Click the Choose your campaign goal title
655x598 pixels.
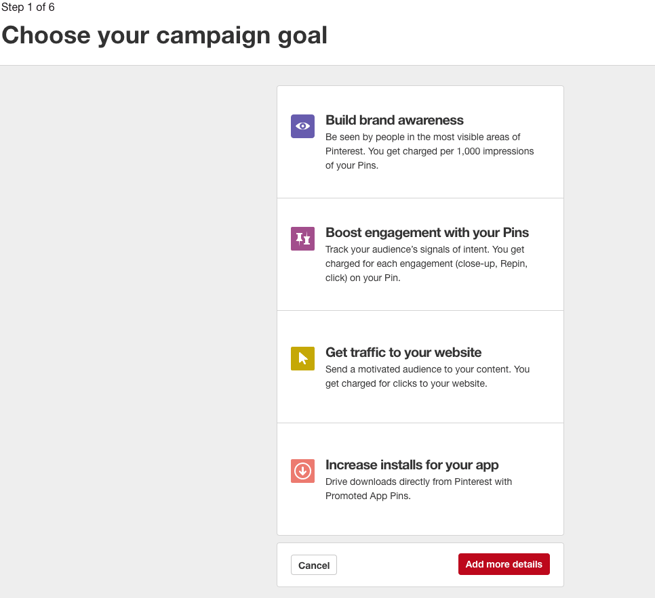pos(164,35)
